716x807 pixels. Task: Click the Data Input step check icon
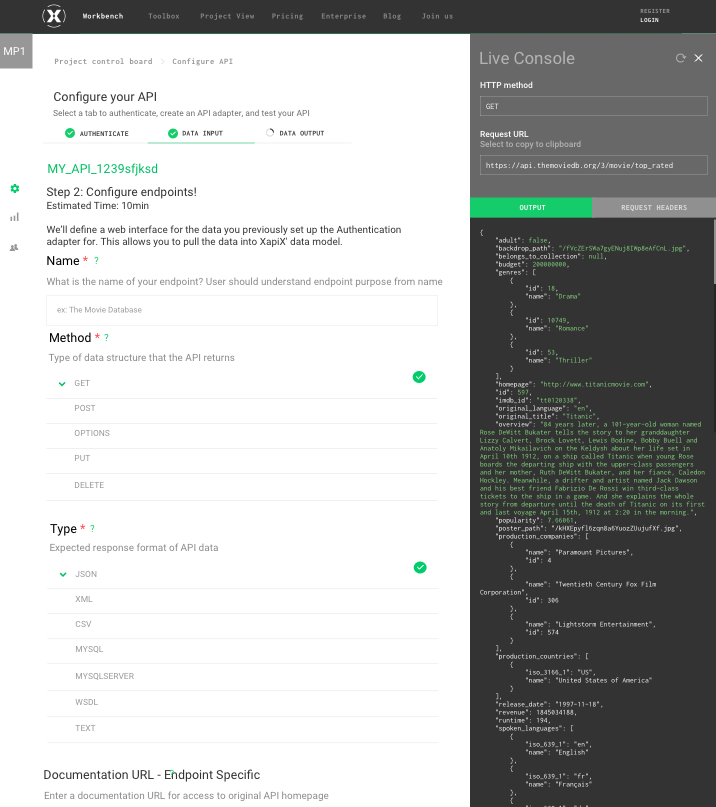(x=173, y=133)
